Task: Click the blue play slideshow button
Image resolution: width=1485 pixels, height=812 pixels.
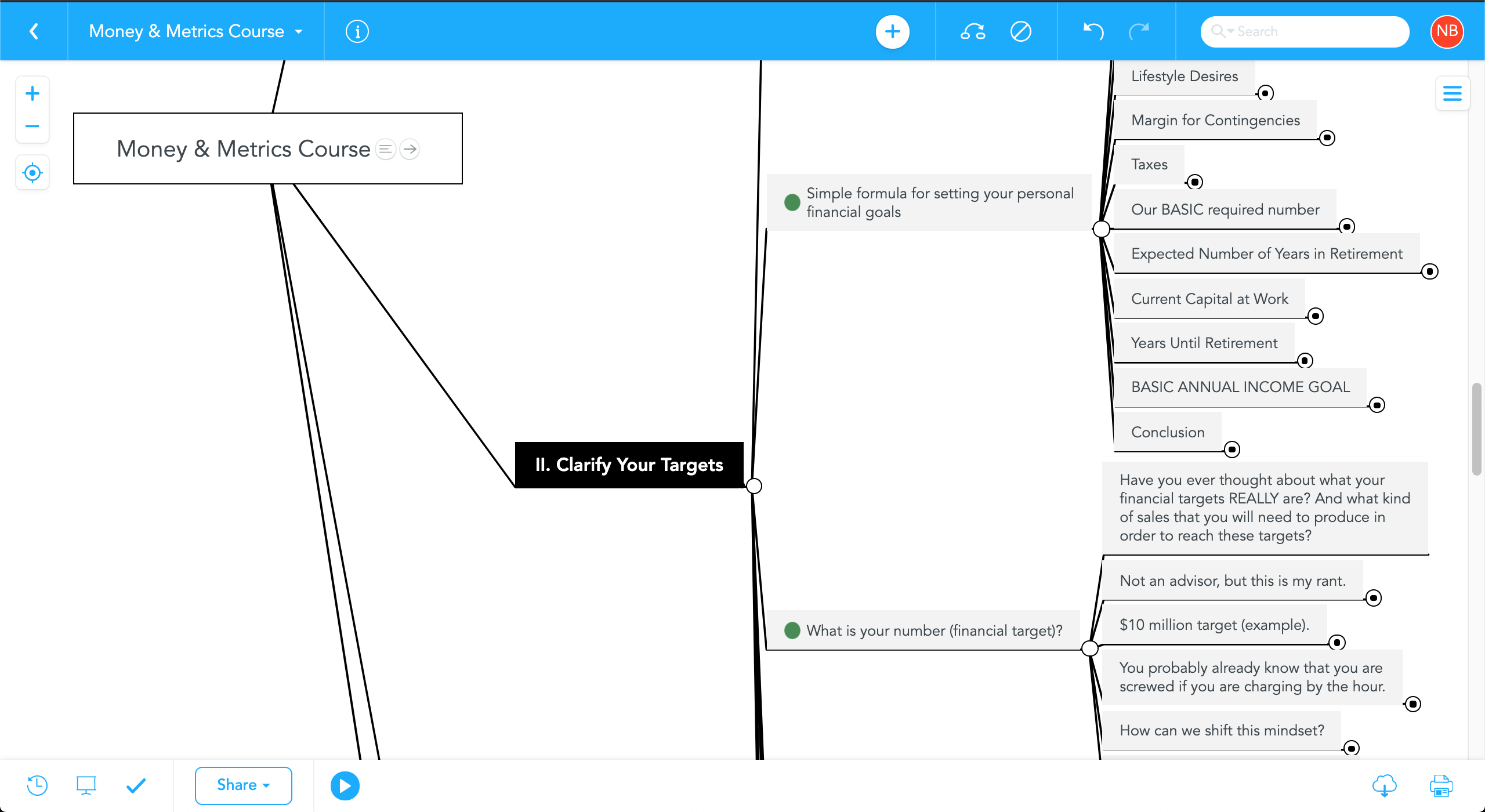Action: coord(345,785)
